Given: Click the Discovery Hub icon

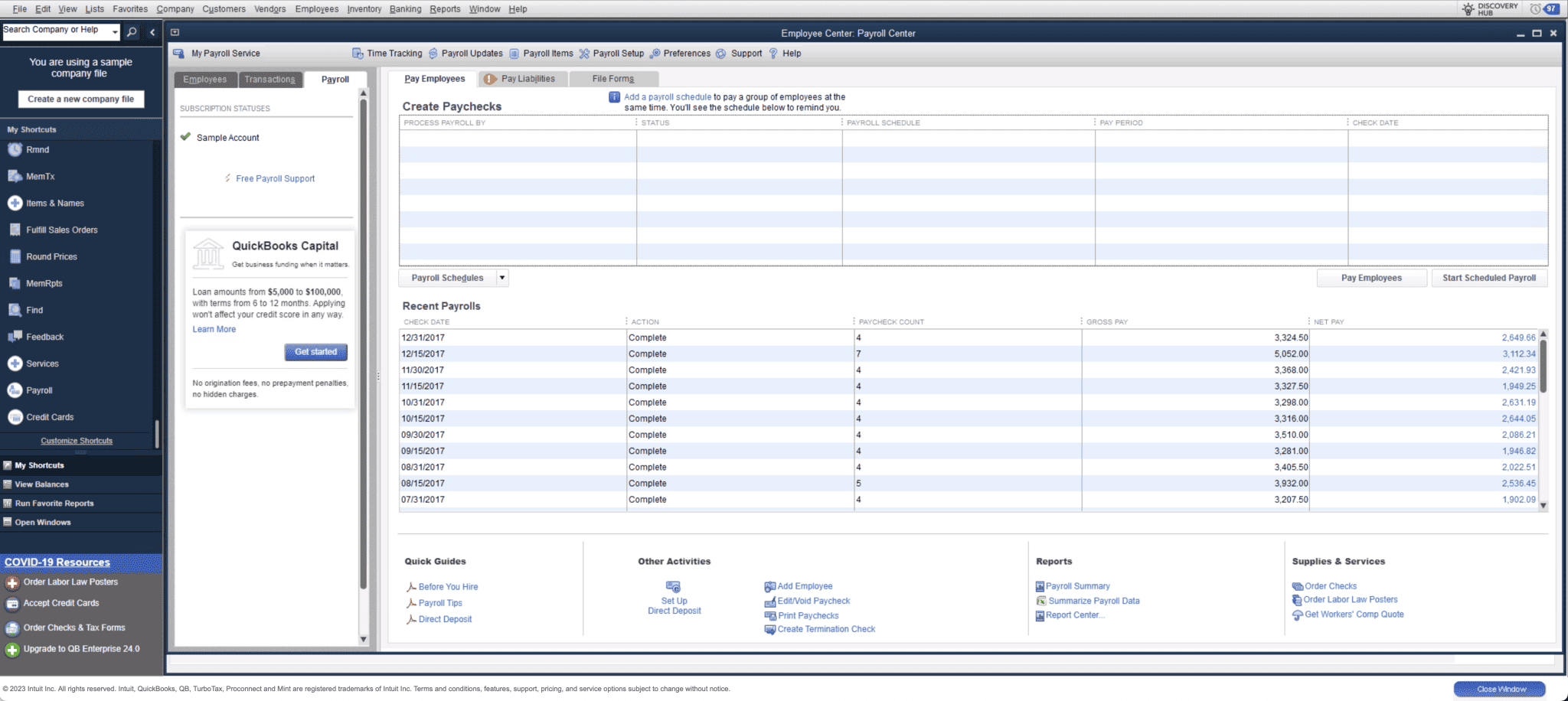Looking at the screenshot, I should (1468, 7).
